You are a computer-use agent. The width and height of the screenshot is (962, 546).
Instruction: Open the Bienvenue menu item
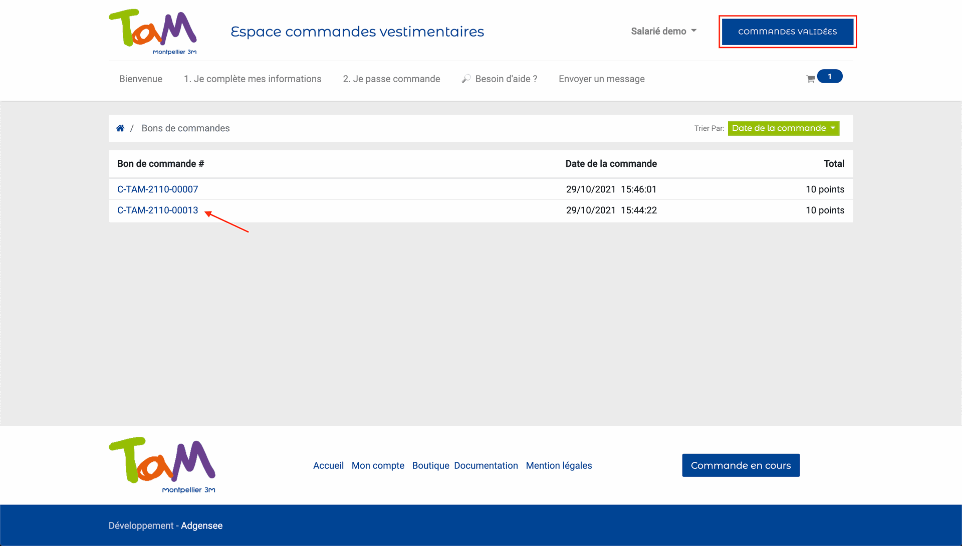click(140, 79)
